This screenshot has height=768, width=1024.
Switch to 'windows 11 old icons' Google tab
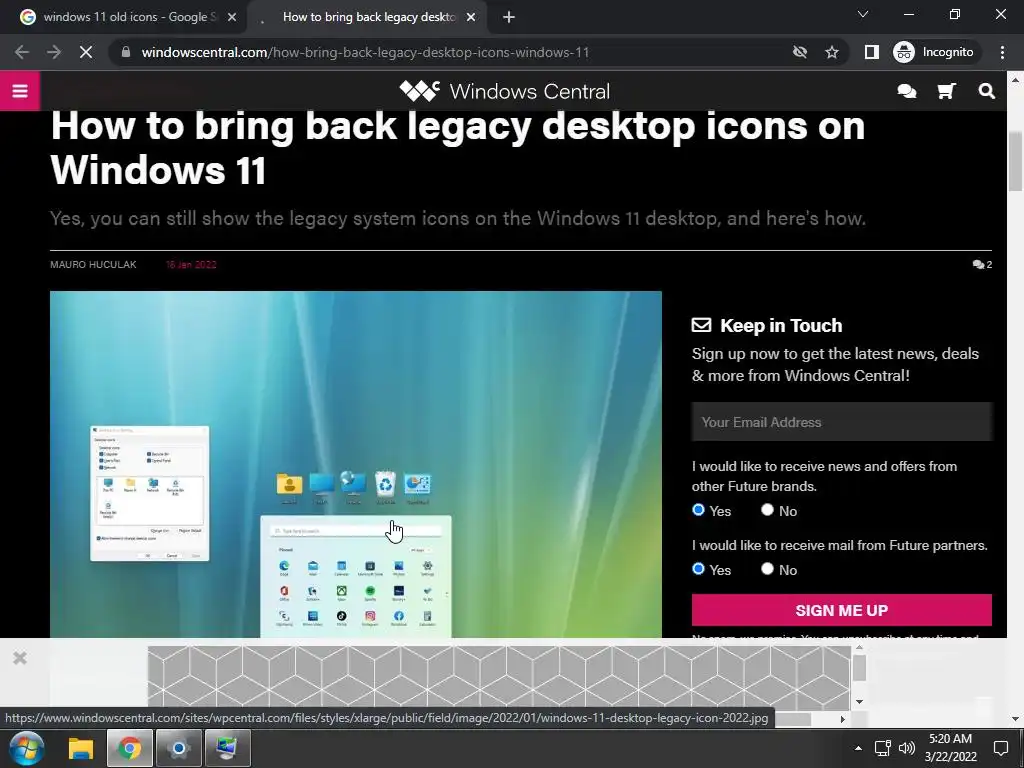pos(129,17)
